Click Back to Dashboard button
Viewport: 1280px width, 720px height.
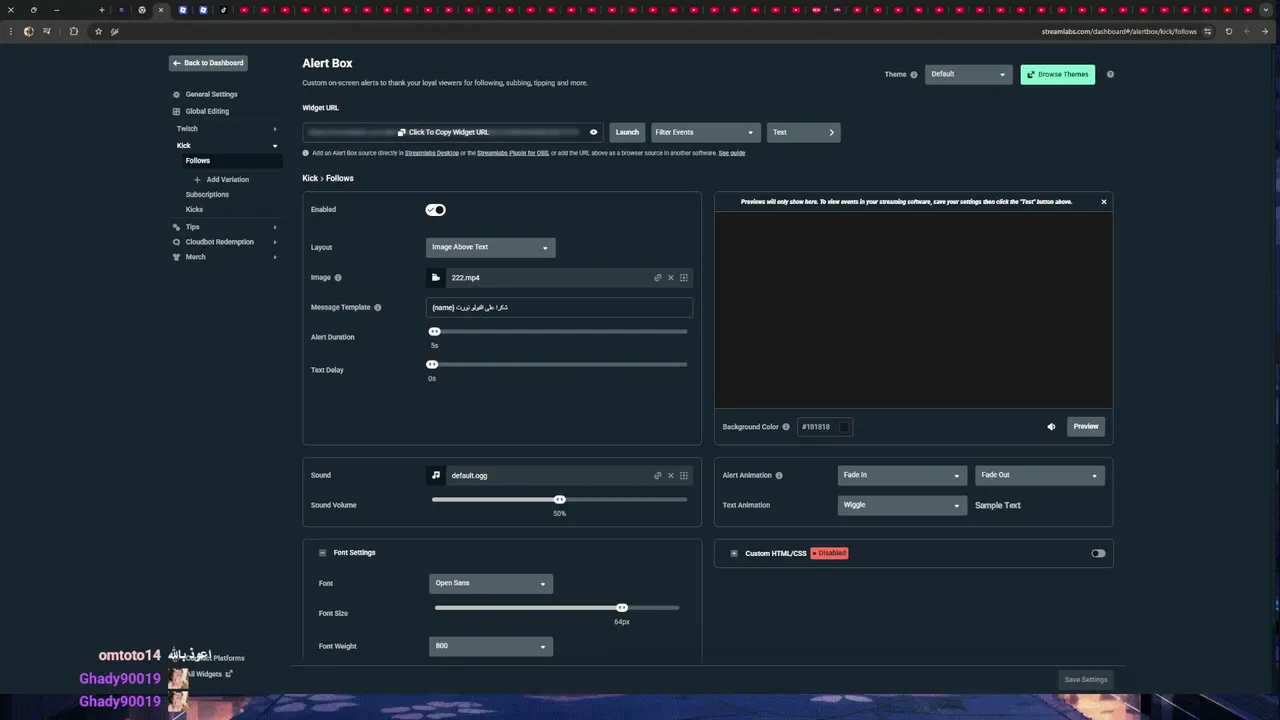coord(208,63)
